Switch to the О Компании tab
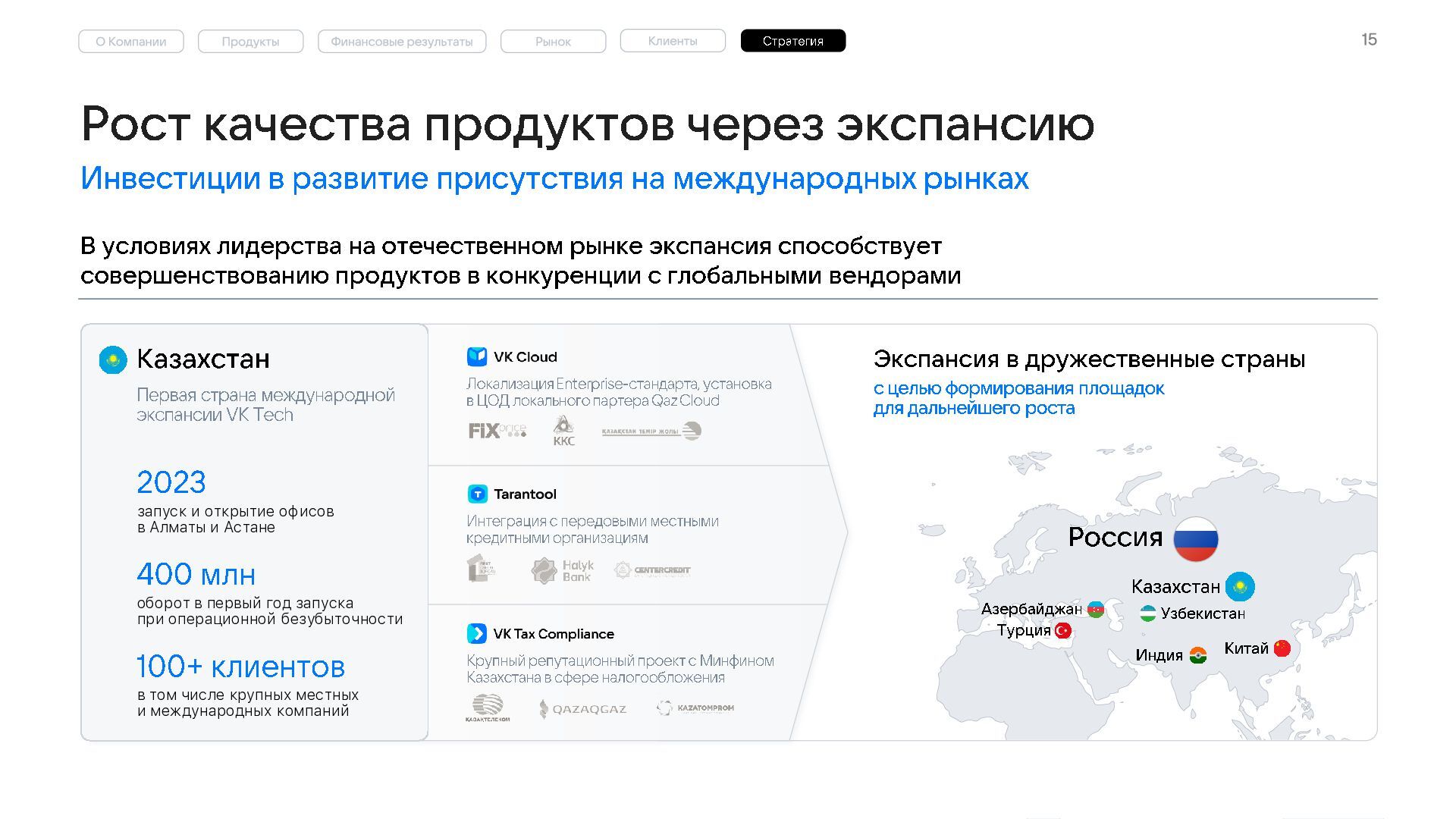1456x819 pixels. [x=131, y=41]
